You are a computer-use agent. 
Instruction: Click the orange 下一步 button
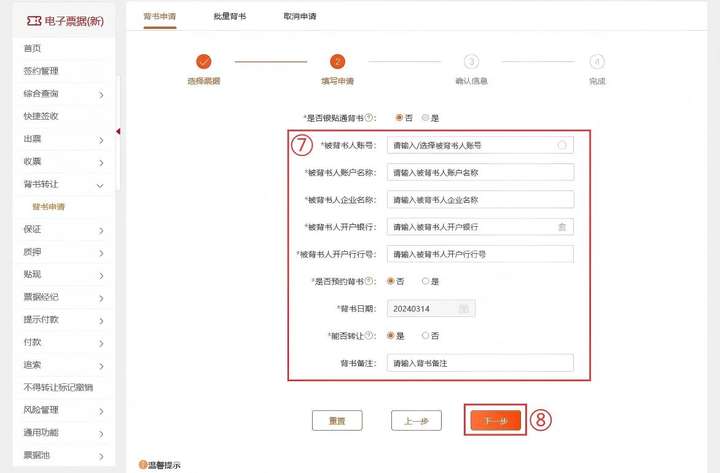tap(495, 421)
